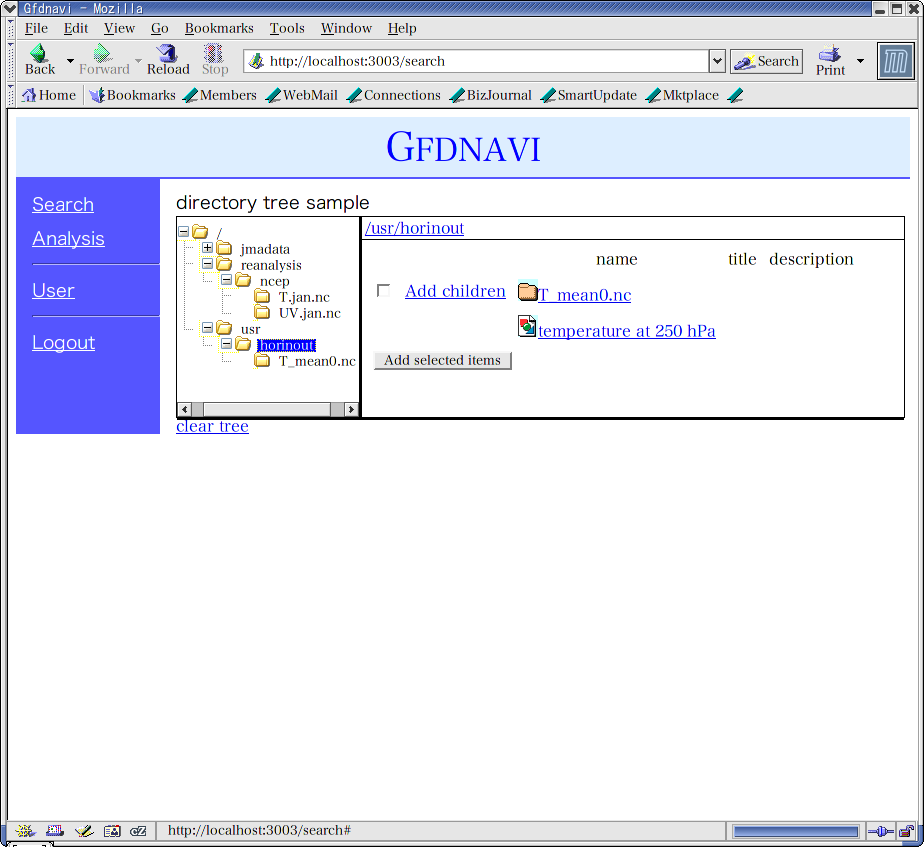The width and height of the screenshot is (924, 847).
Task: Click the Print toolbar icon
Action: point(830,60)
